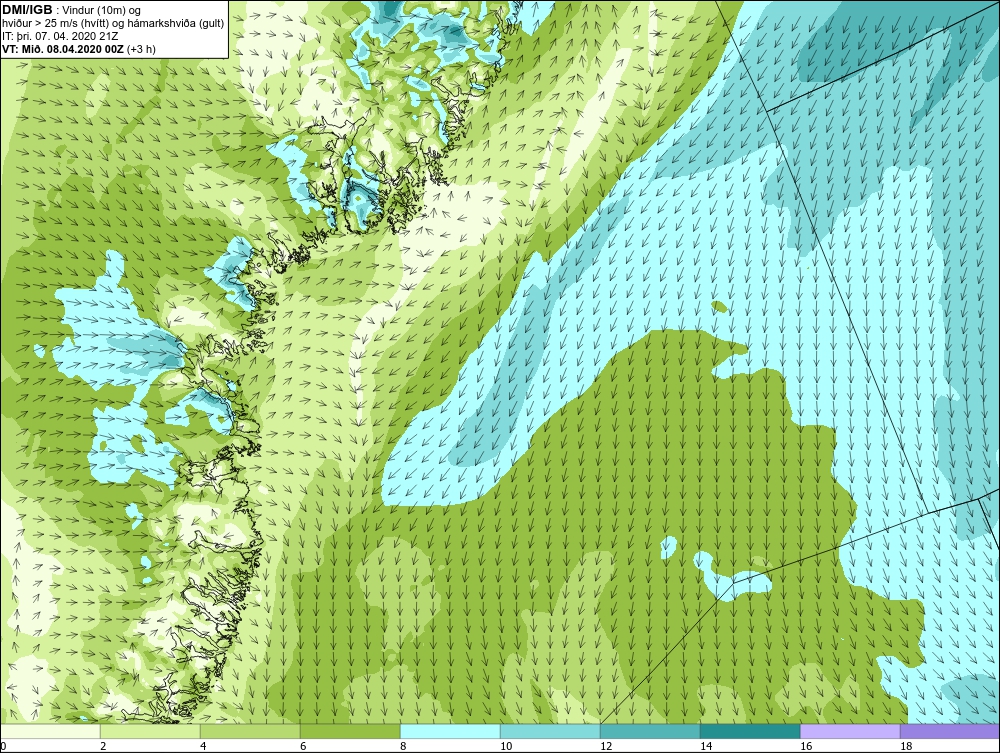Click the 'hviður > 25 m/s' legend line
The width and height of the screenshot is (1000, 753).
point(113,24)
